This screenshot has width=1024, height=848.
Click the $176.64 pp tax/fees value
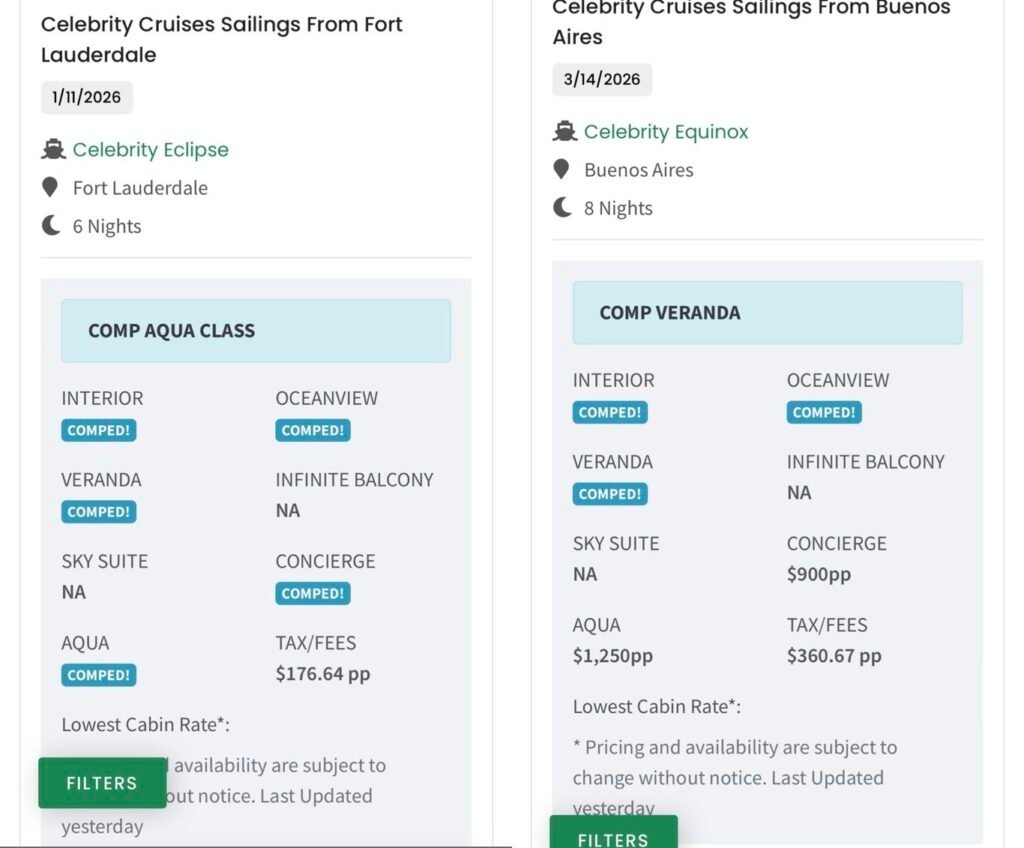pyautogui.click(x=323, y=674)
